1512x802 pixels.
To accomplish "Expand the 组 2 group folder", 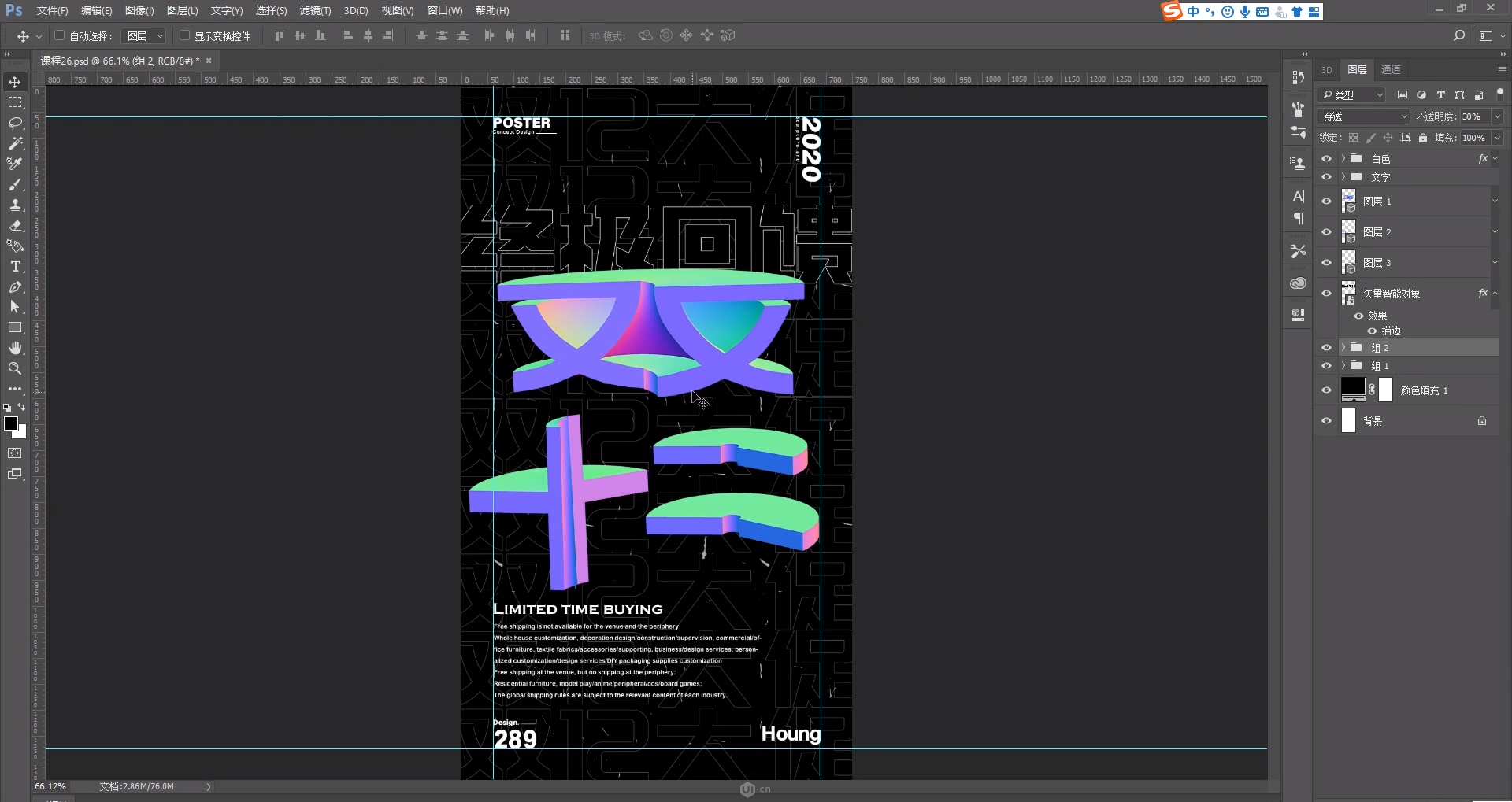I will (x=1343, y=347).
